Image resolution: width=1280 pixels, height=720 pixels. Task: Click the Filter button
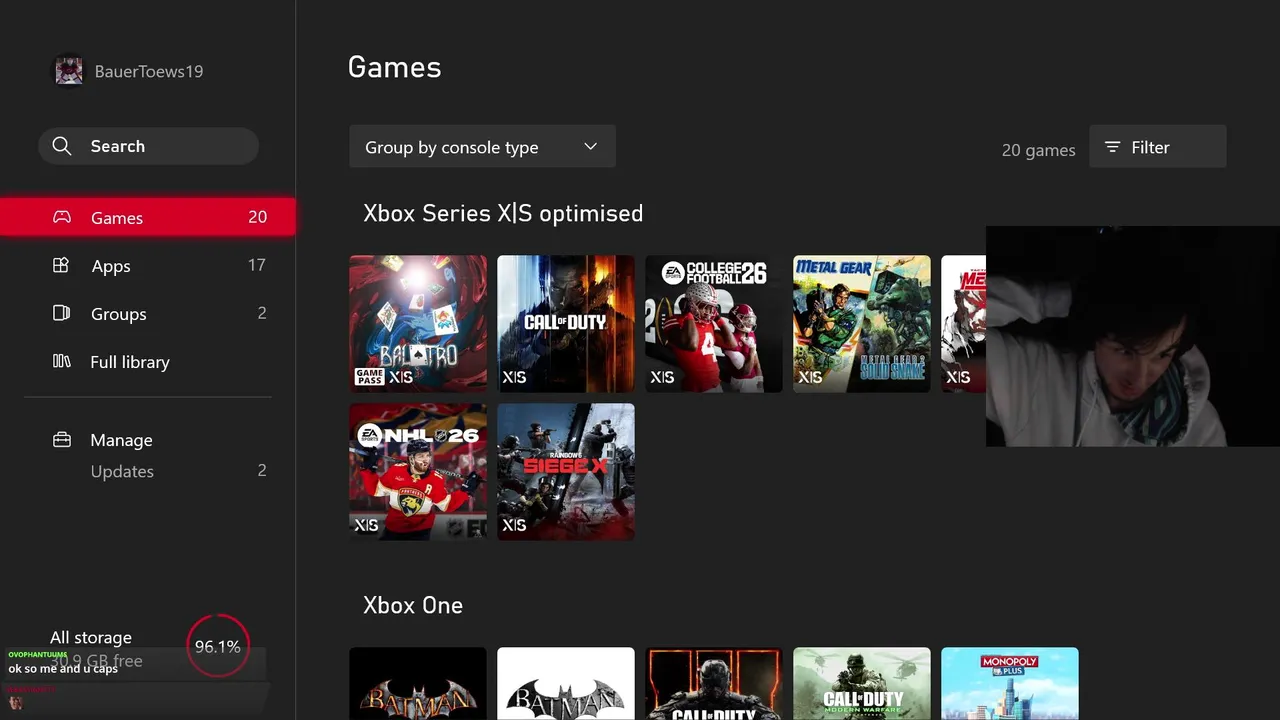point(1157,147)
